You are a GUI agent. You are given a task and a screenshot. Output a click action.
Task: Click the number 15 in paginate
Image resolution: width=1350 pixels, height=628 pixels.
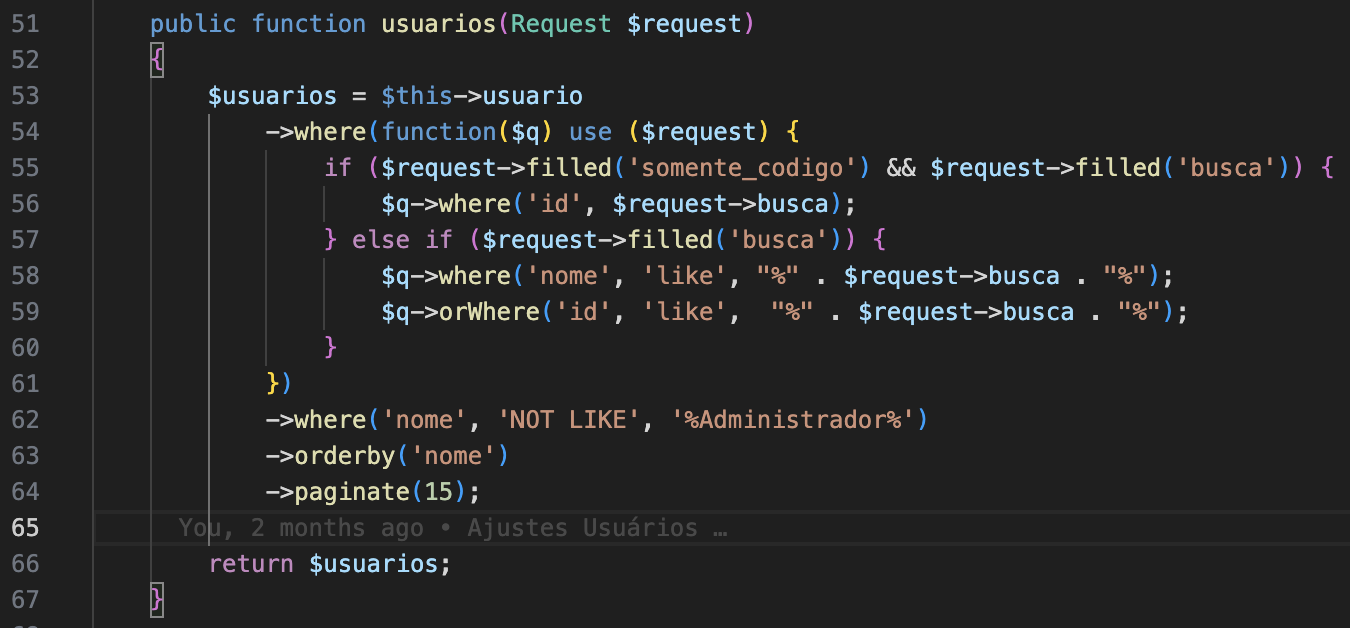click(x=438, y=492)
